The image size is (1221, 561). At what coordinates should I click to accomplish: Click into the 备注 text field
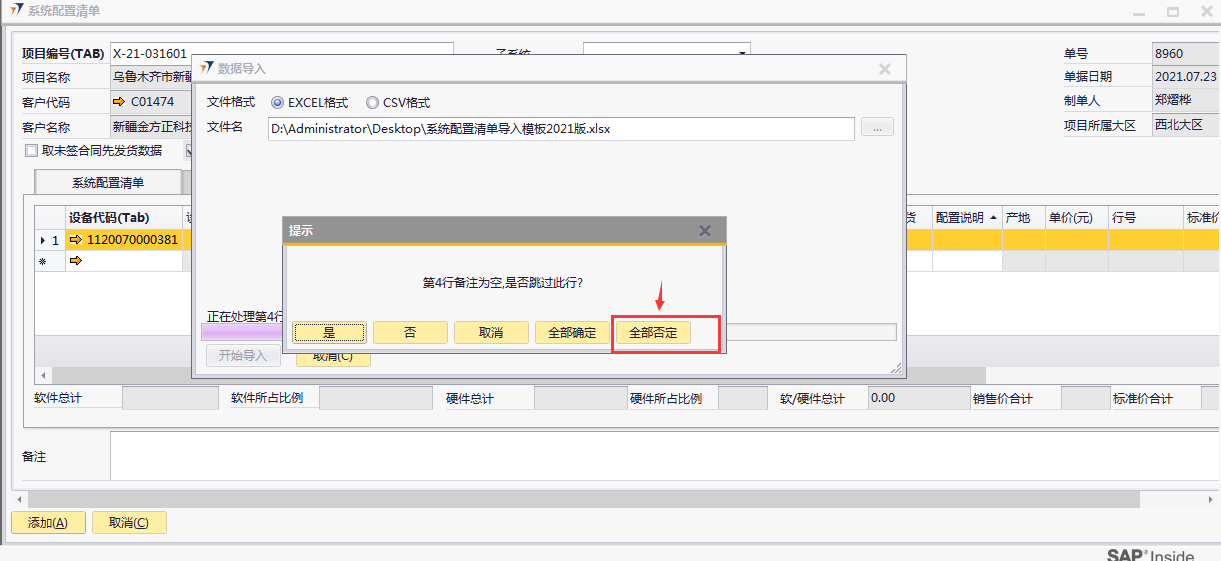tap(660, 456)
